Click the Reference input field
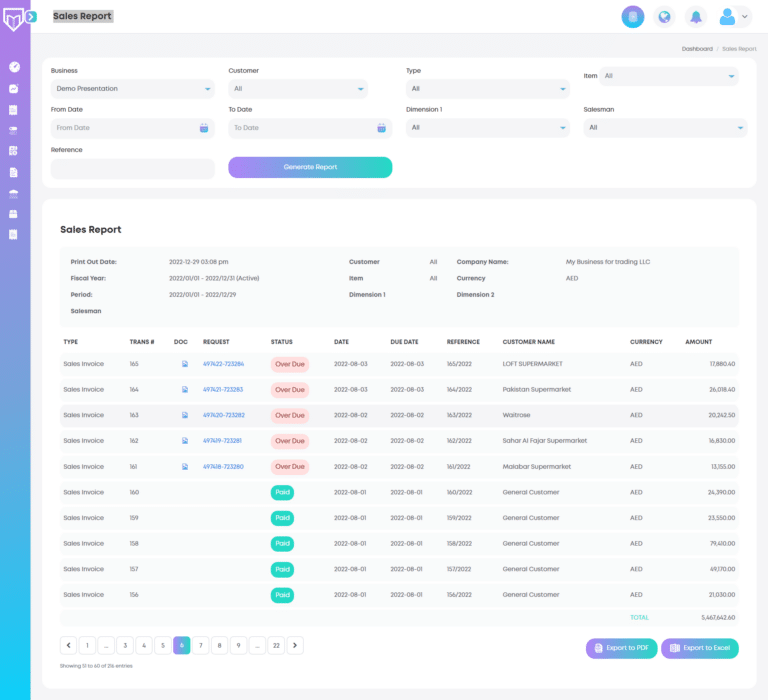This screenshot has height=700, width=768. pyautogui.click(x=132, y=169)
